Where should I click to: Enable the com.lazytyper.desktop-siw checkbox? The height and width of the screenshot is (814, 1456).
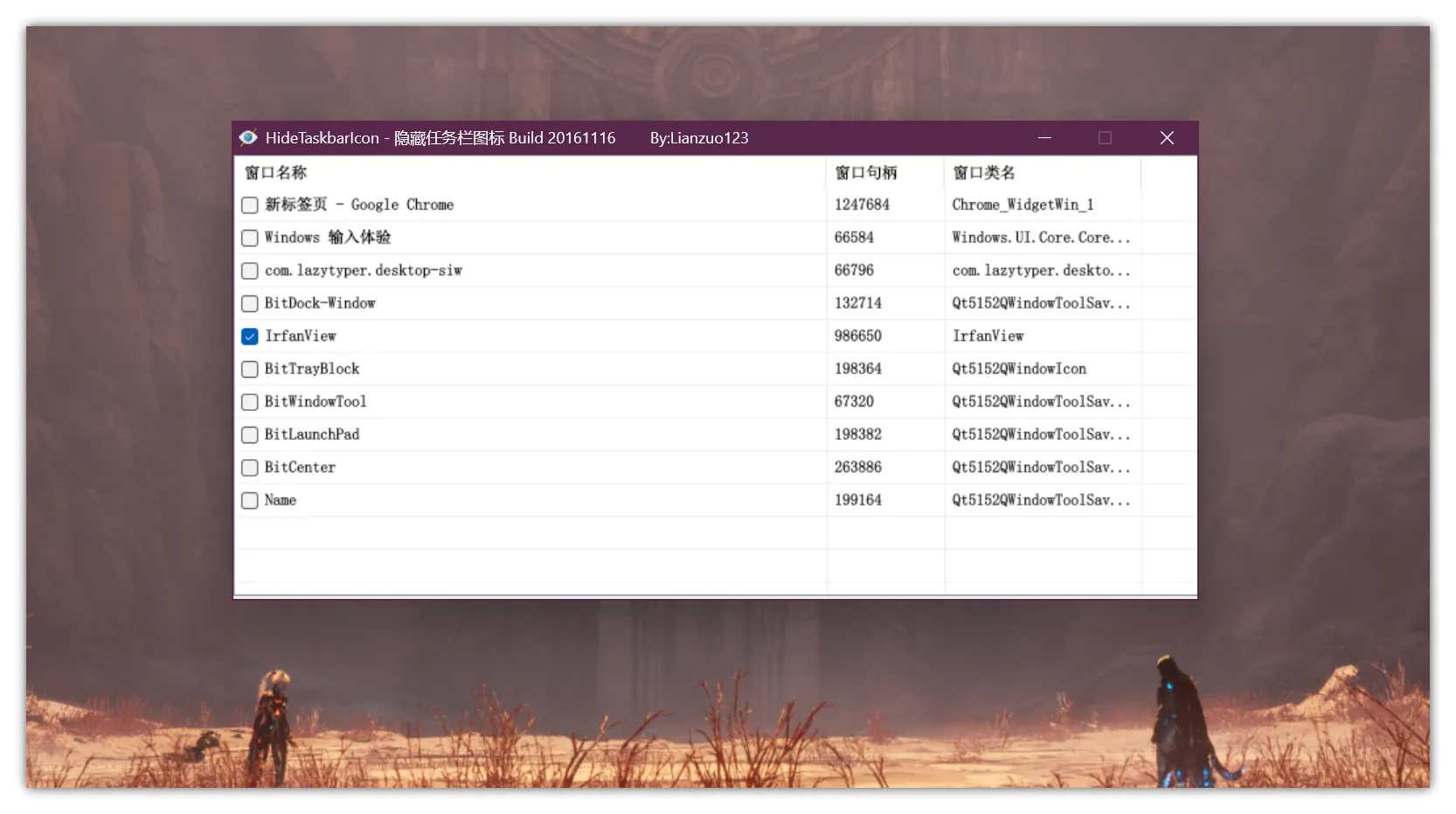pos(249,270)
